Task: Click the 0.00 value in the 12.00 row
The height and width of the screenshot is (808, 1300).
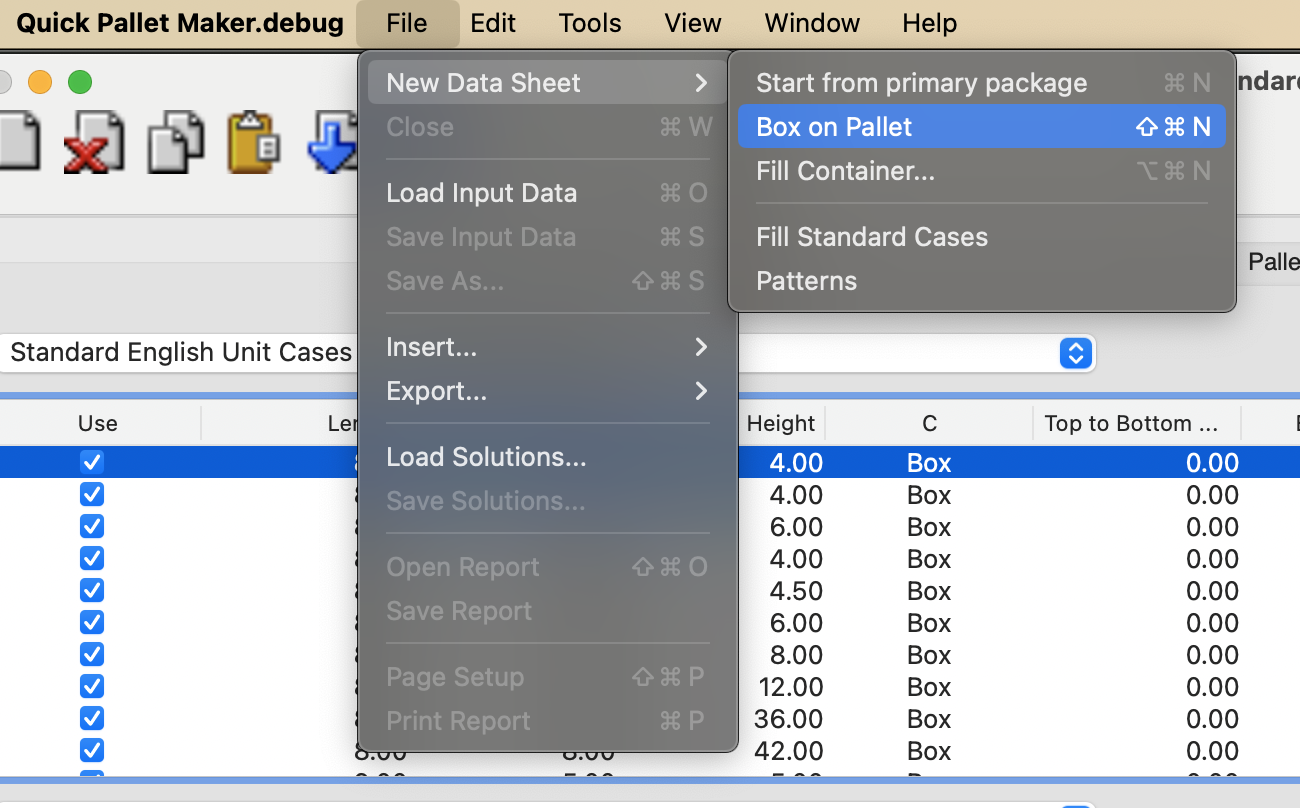Action: pos(1212,687)
